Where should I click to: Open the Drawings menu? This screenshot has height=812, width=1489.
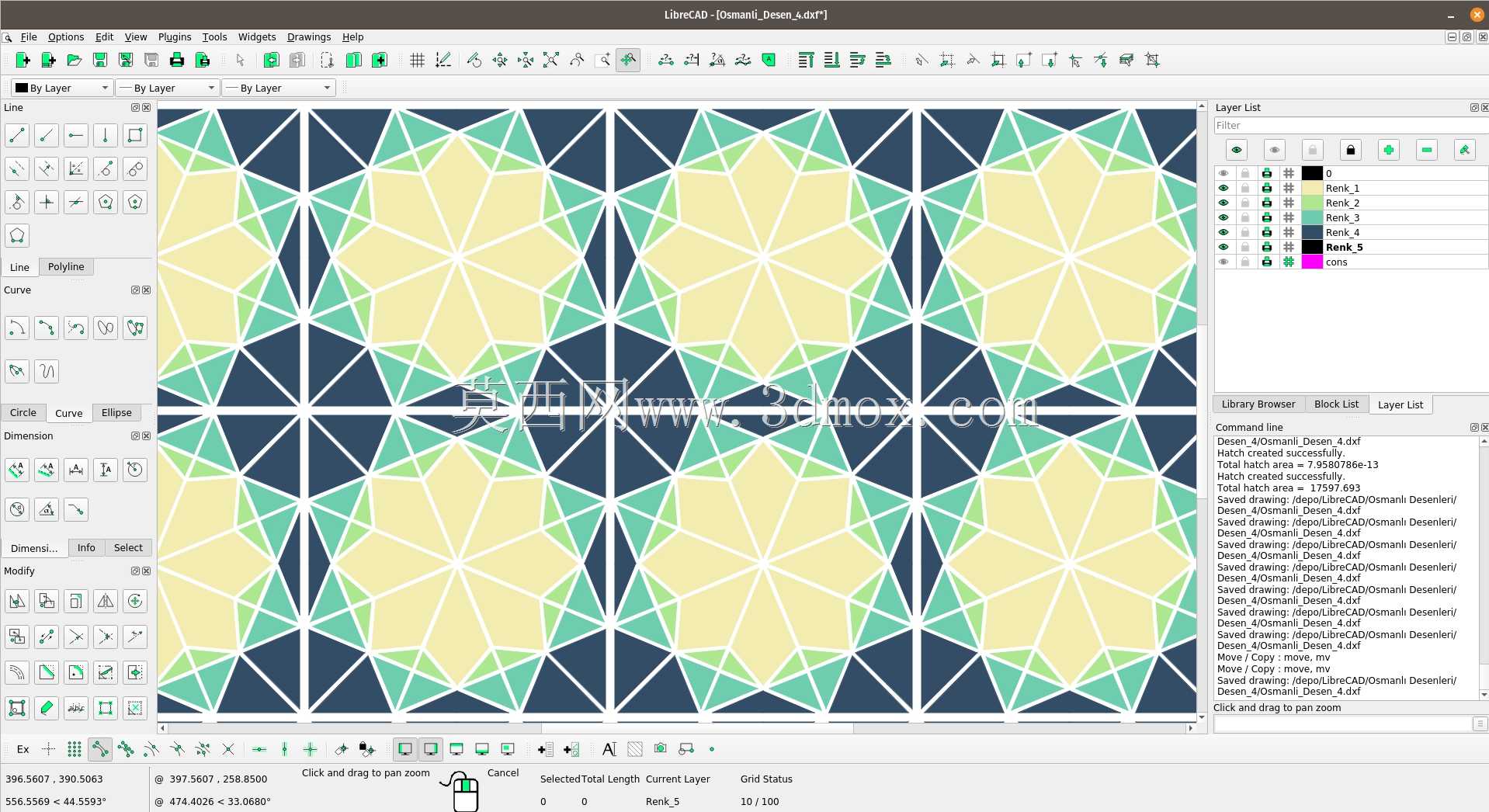pos(309,36)
